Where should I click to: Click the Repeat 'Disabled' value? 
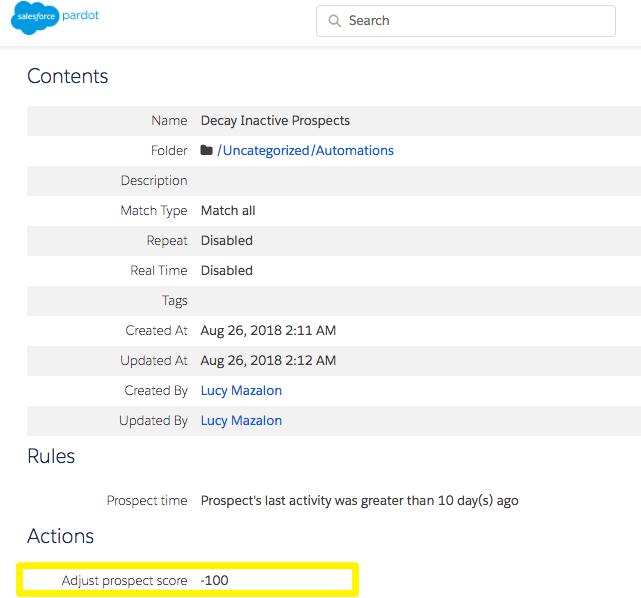pos(226,240)
